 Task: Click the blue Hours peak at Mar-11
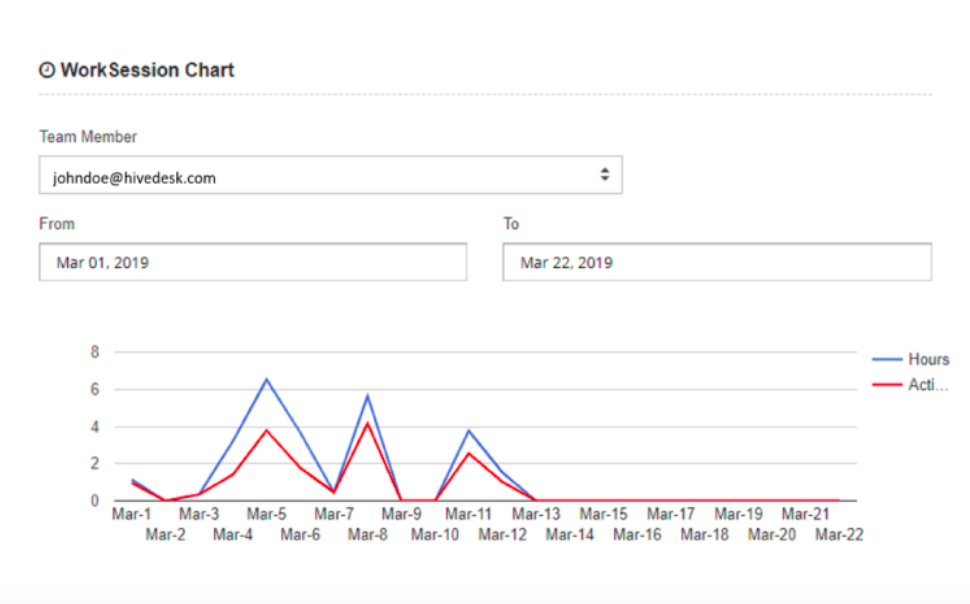click(x=469, y=430)
